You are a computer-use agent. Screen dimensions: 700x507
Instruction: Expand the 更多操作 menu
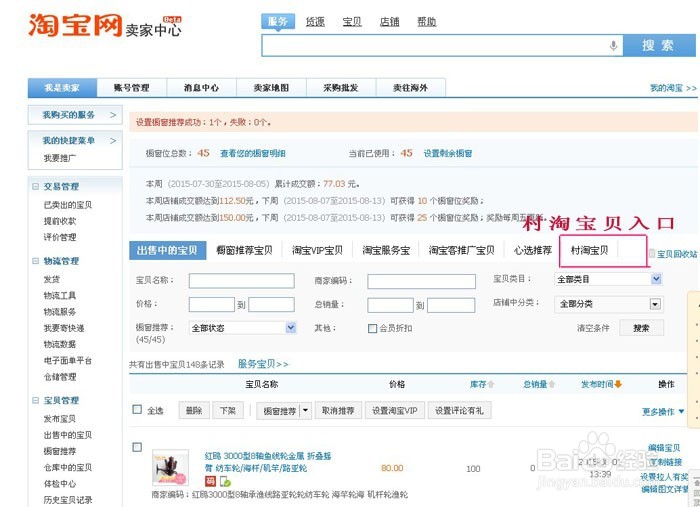(663, 411)
